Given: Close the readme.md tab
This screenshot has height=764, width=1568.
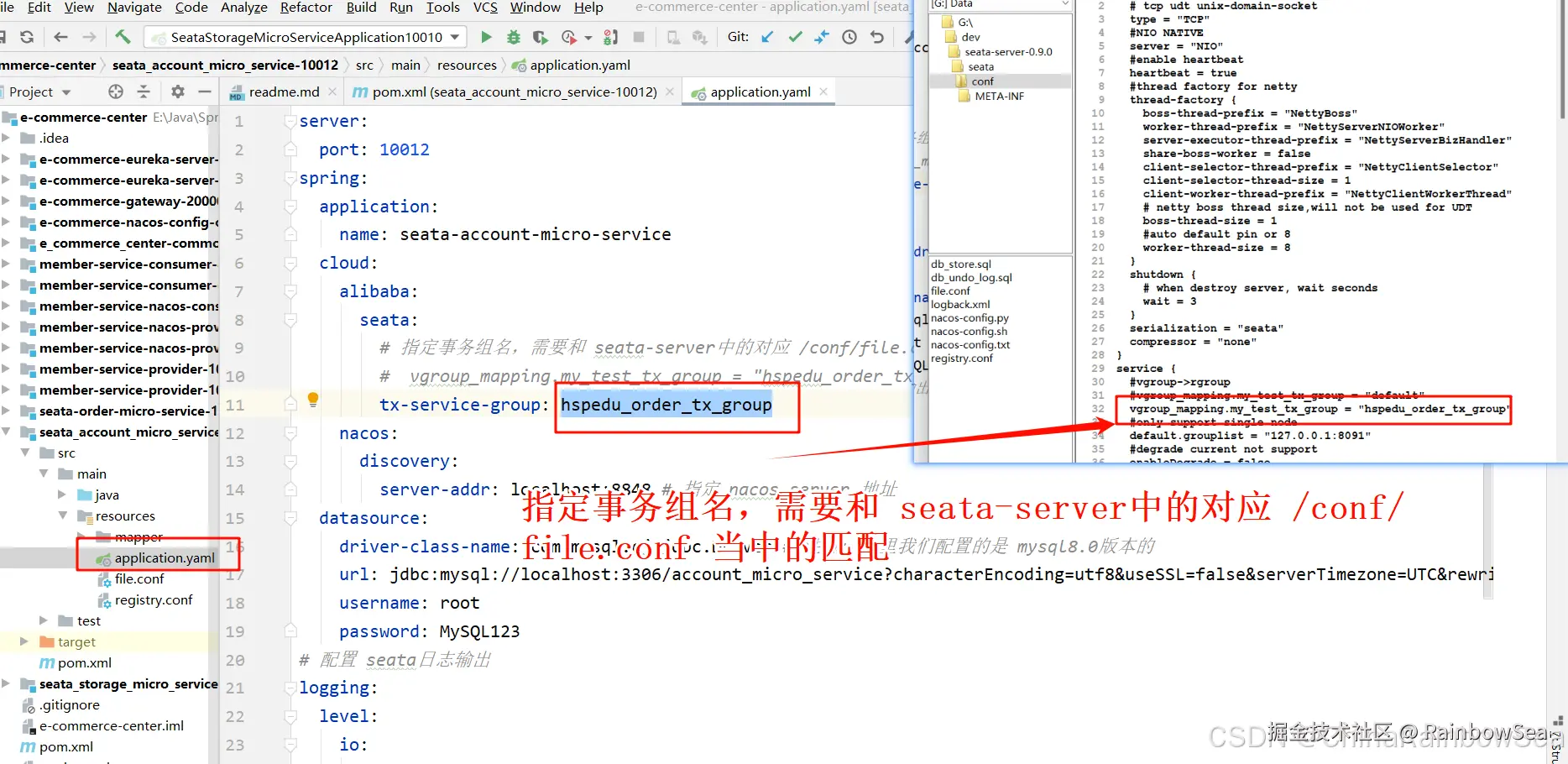Looking at the screenshot, I should point(332,92).
